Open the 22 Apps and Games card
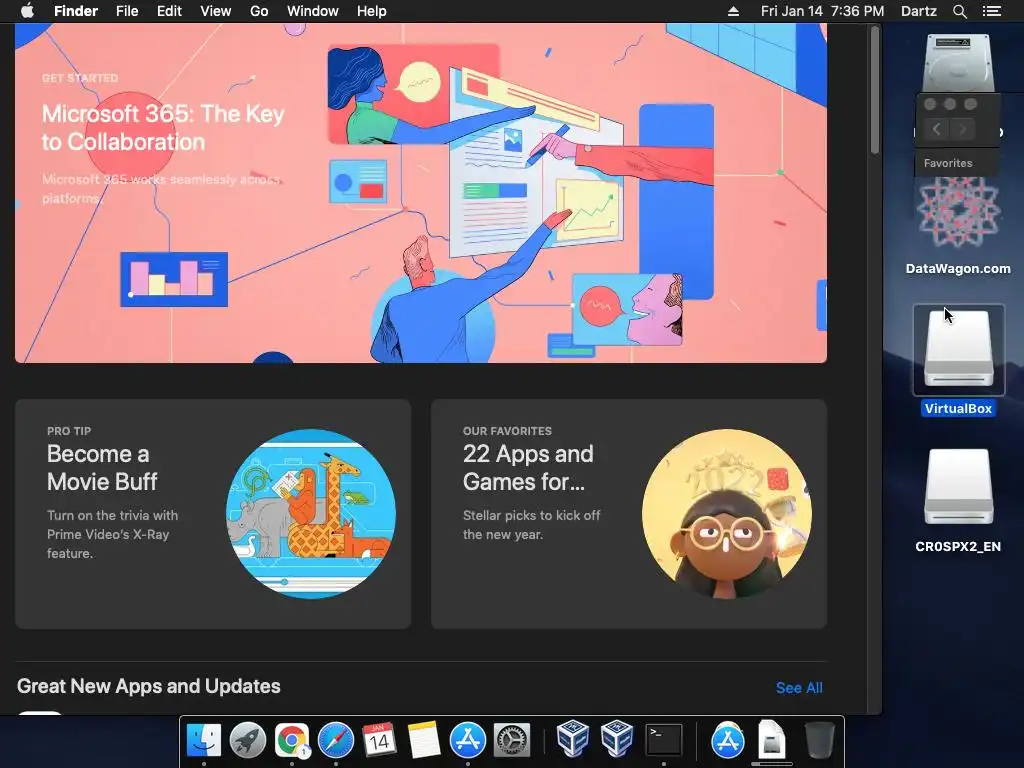 click(x=629, y=514)
